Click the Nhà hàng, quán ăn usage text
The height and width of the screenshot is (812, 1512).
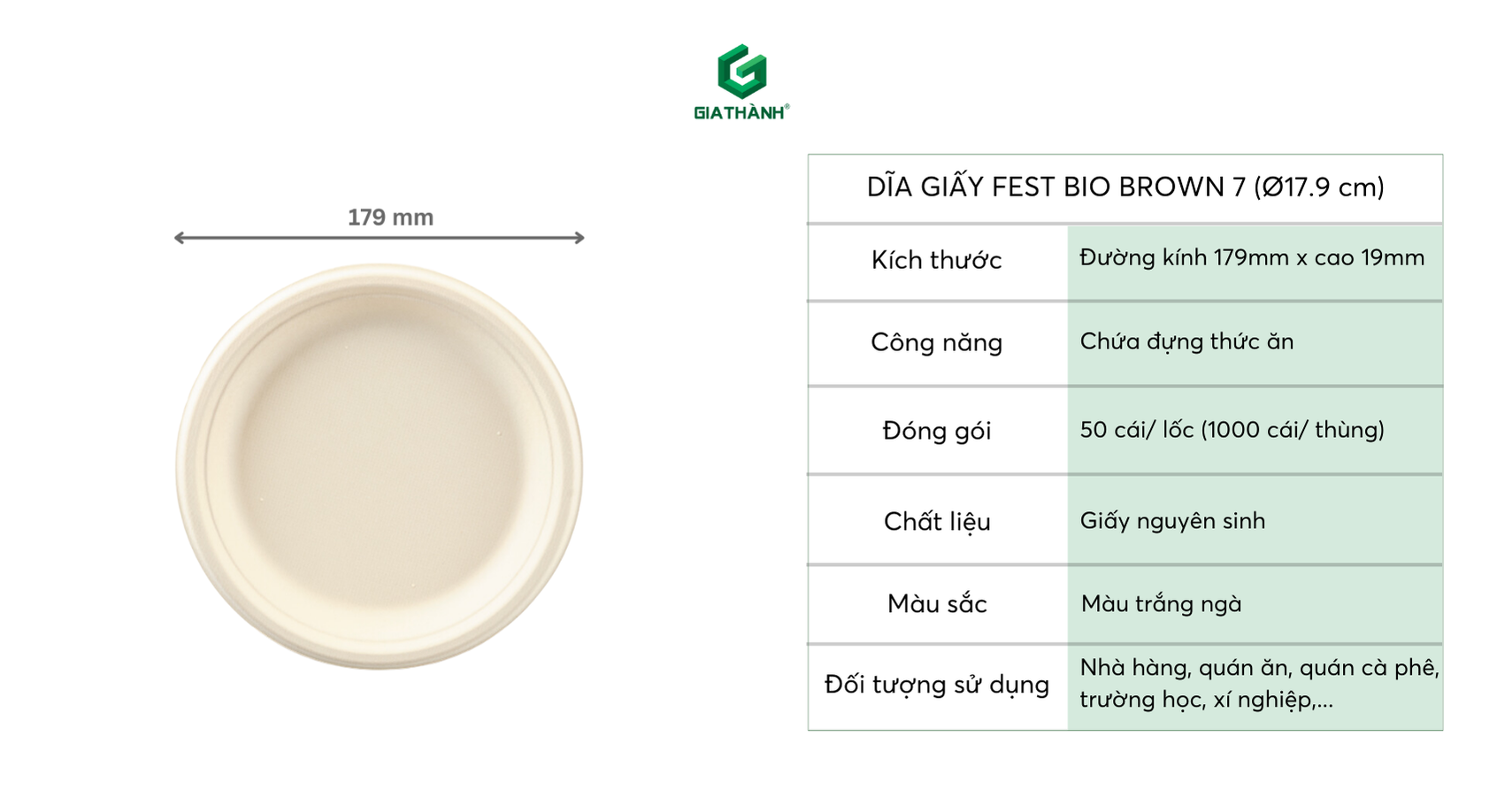pyautogui.click(x=1258, y=668)
